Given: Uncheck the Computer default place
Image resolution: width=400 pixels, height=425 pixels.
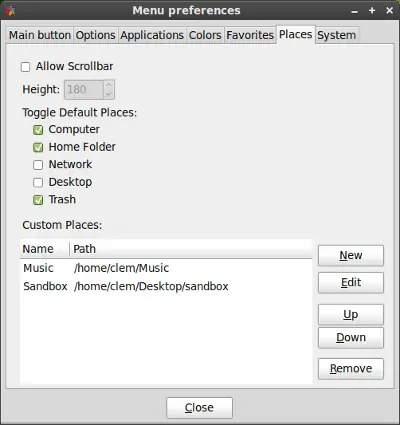Looking at the screenshot, I should [x=38, y=130].
